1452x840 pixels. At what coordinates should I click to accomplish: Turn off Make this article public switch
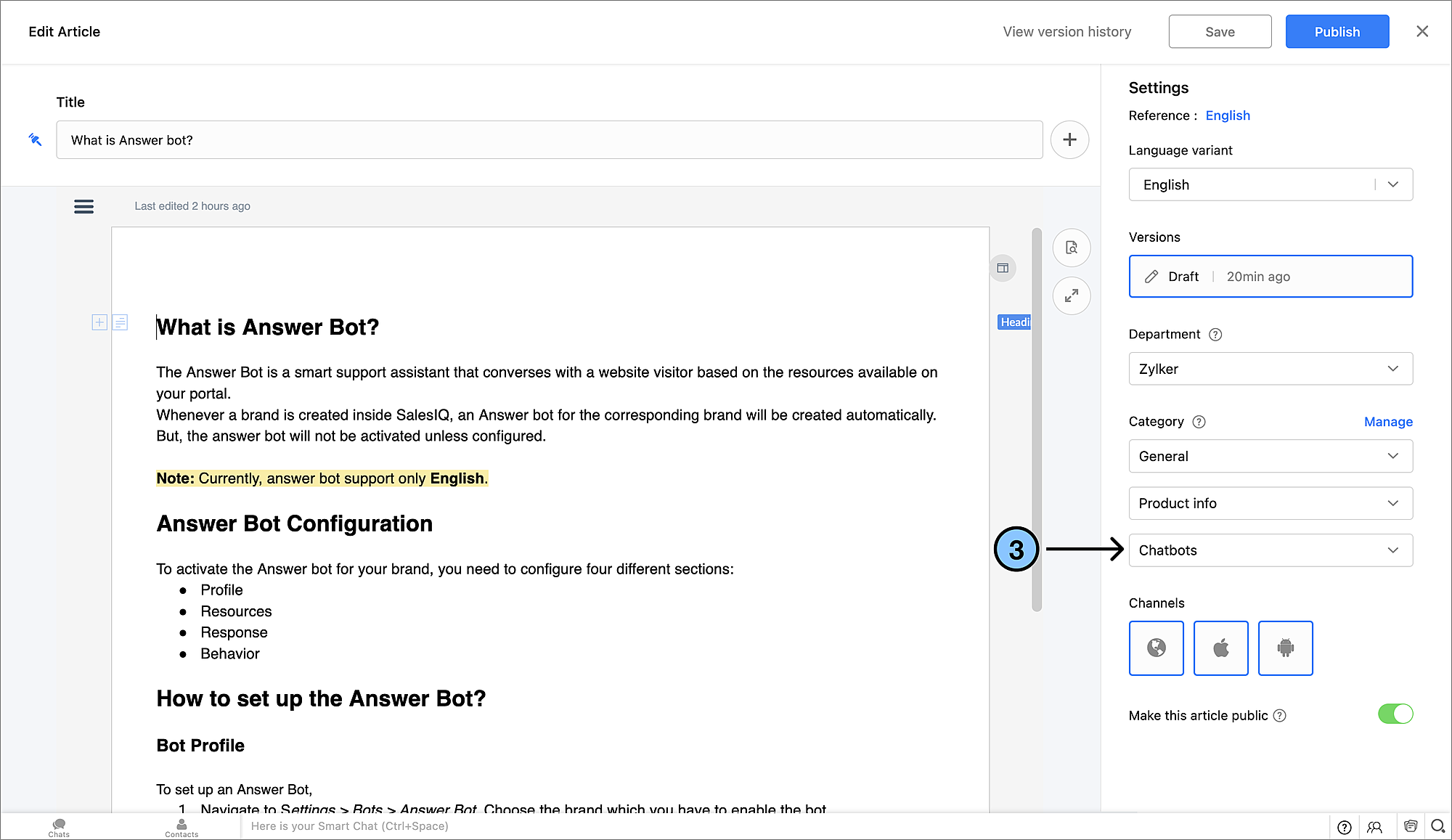click(1395, 714)
